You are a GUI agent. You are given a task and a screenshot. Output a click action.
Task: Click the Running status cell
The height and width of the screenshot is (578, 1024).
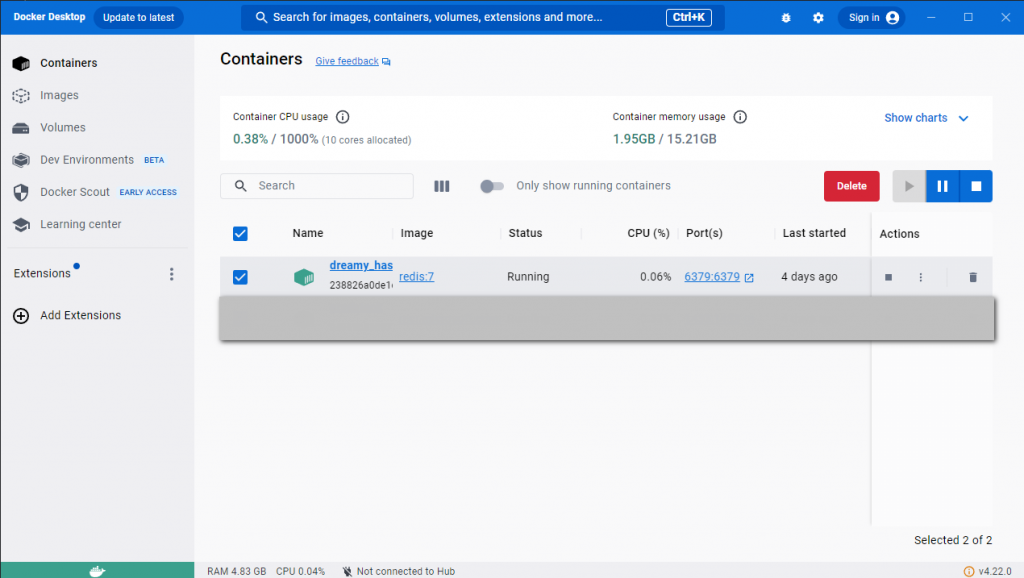[x=528, y=277]
